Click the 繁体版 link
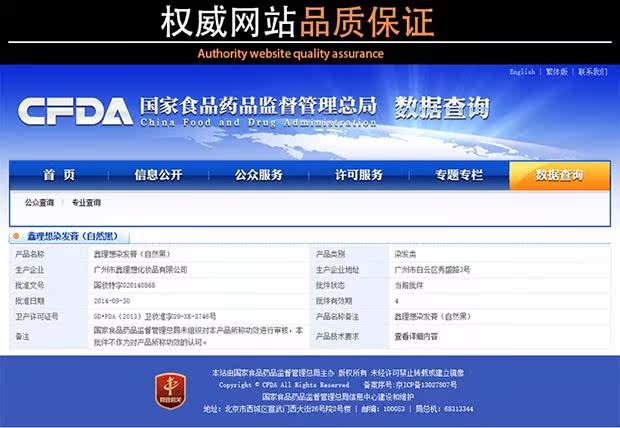The height and width of the screenshot is (428, 620). pos(557,72)
